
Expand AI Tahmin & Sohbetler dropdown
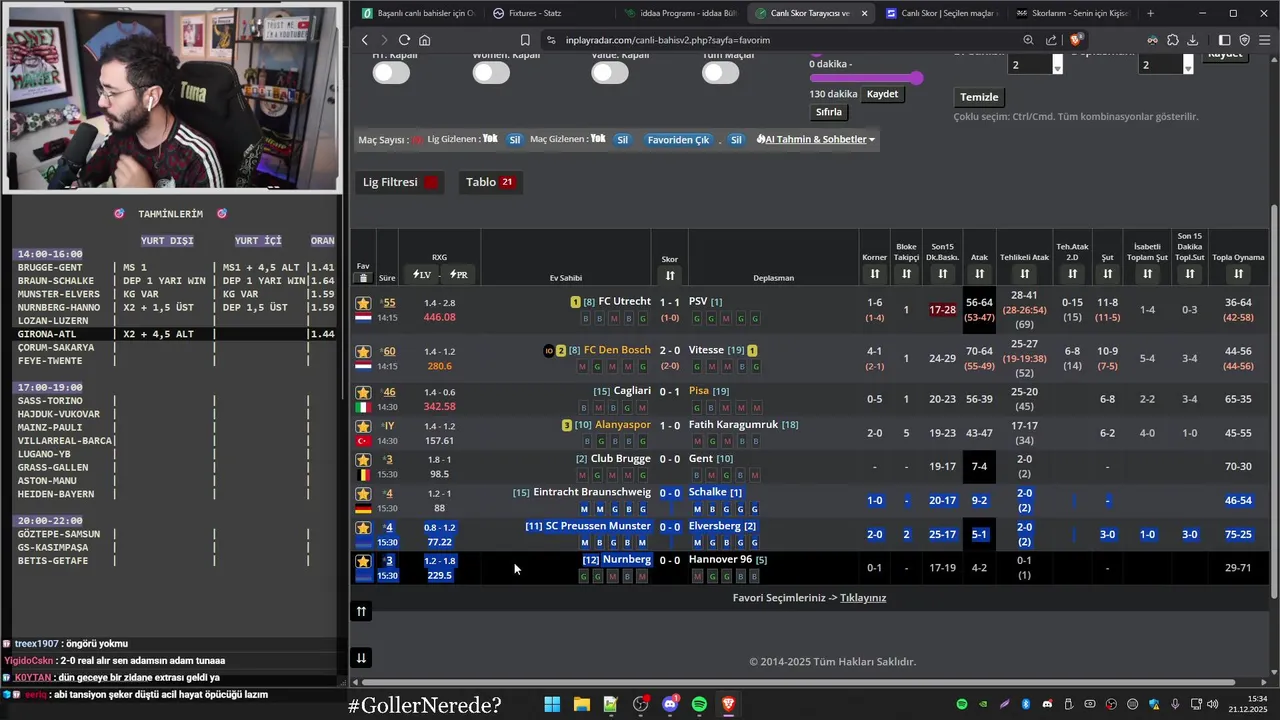click(x=816, y=139)
